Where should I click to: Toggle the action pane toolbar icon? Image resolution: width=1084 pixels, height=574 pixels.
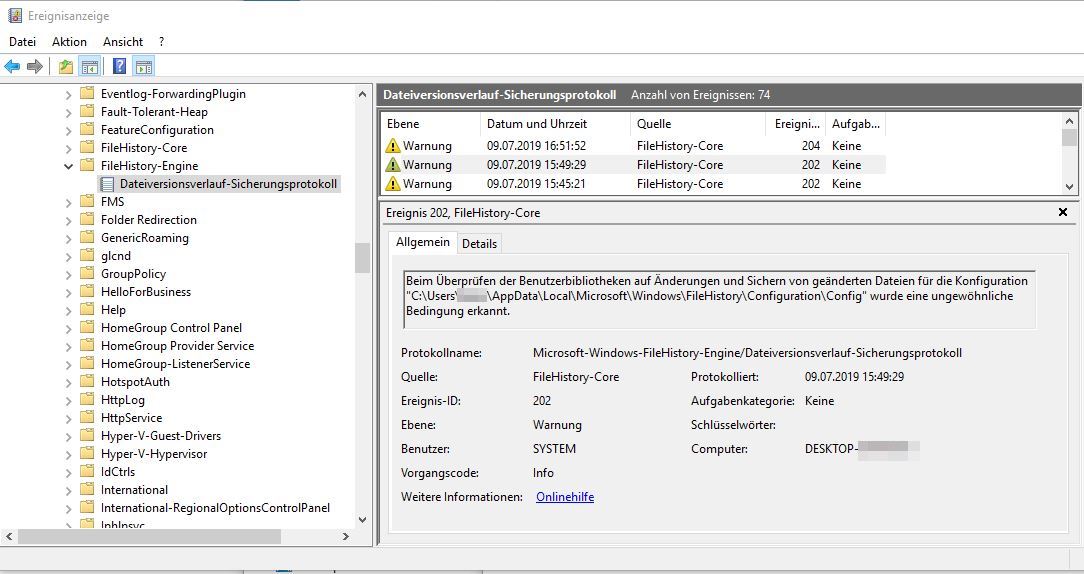[143, 67]
